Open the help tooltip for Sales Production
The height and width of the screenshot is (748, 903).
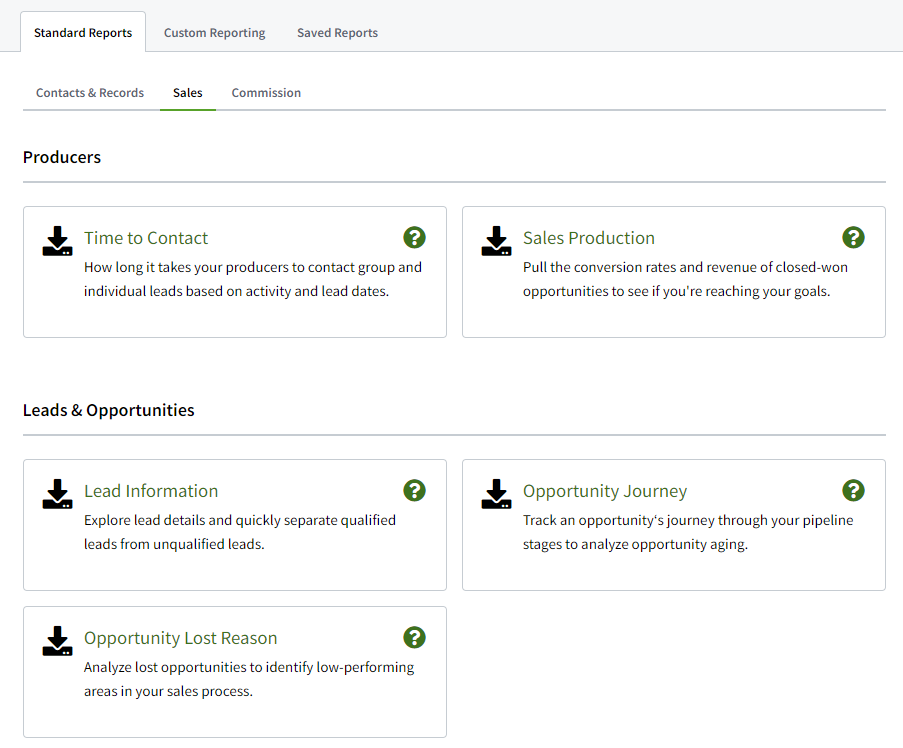[x=853, y=237]
